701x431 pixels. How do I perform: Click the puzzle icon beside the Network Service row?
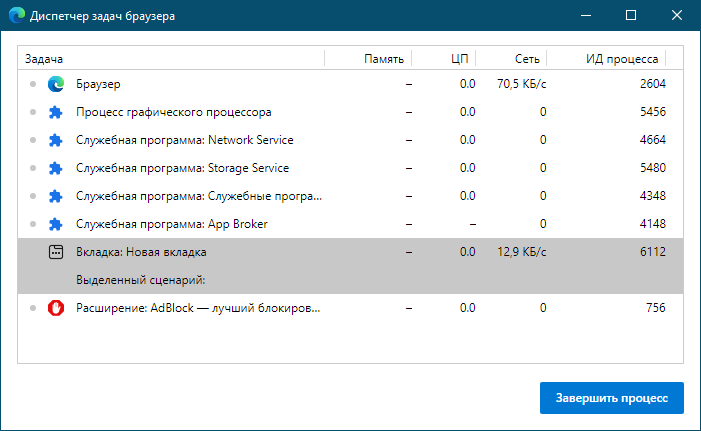[x=56, y=140]
